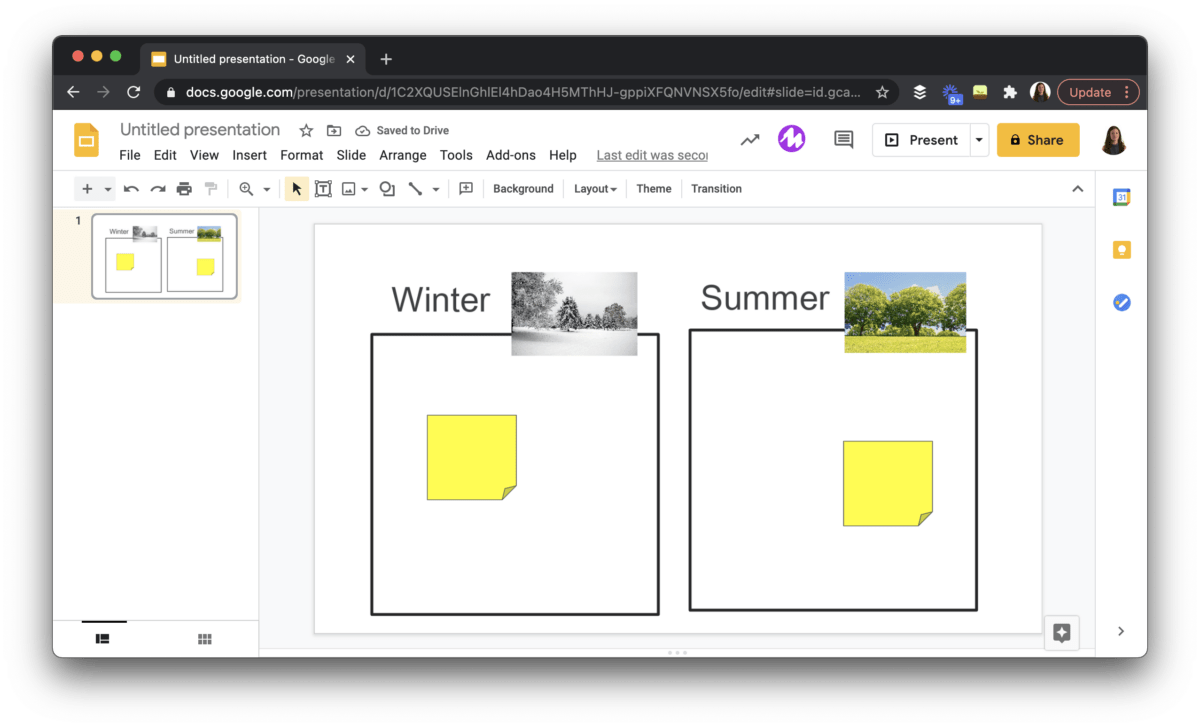
Task: Open the Layout dropdown
Action: [595, 188]
